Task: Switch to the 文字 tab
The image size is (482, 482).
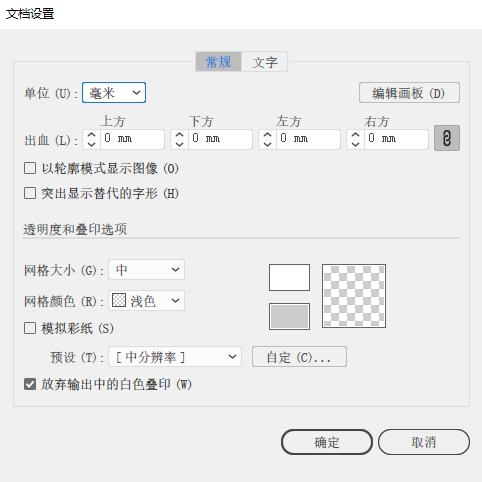Action: 264,62
